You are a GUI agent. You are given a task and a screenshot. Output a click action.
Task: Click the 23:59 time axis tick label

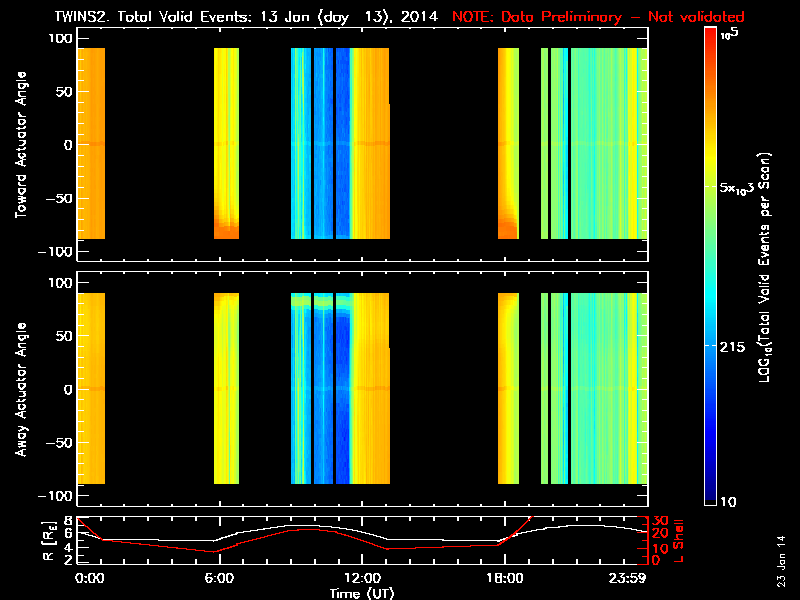point(627,578)
